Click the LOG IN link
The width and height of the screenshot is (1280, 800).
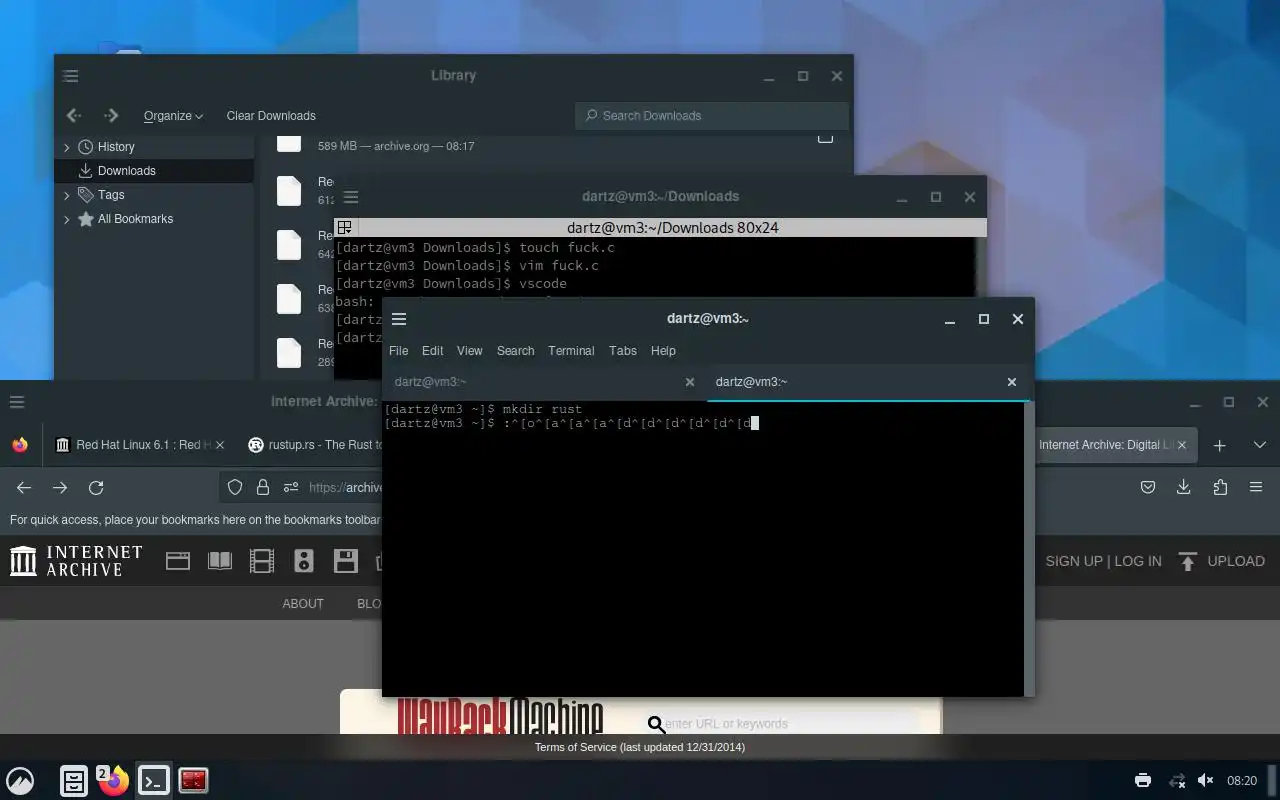click(x=1138, y=562)
